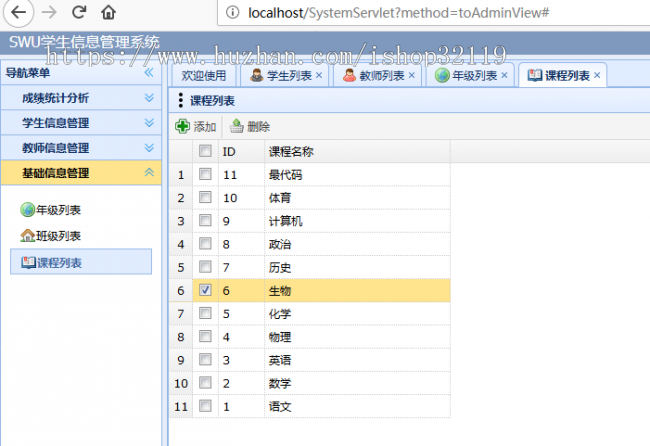Click the globe icon on 年级列表 tab
650x446 pixels.
(442, 75)
